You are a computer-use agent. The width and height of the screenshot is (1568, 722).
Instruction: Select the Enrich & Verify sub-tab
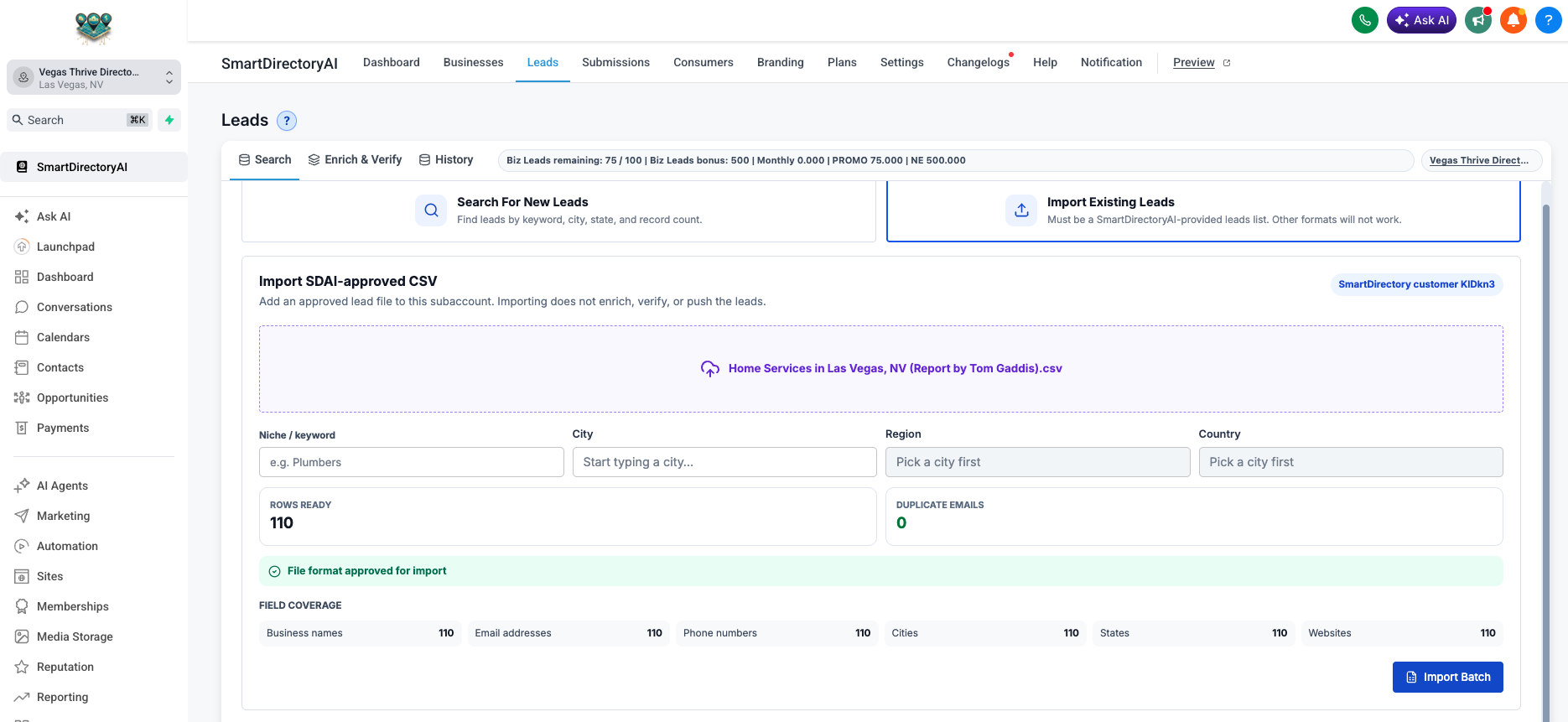click(x=355, y=159)
